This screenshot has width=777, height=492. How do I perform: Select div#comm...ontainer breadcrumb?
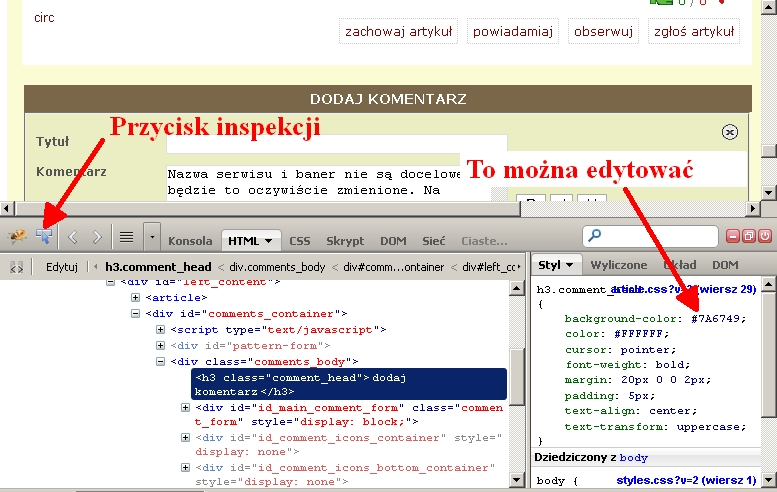[393, 267]
